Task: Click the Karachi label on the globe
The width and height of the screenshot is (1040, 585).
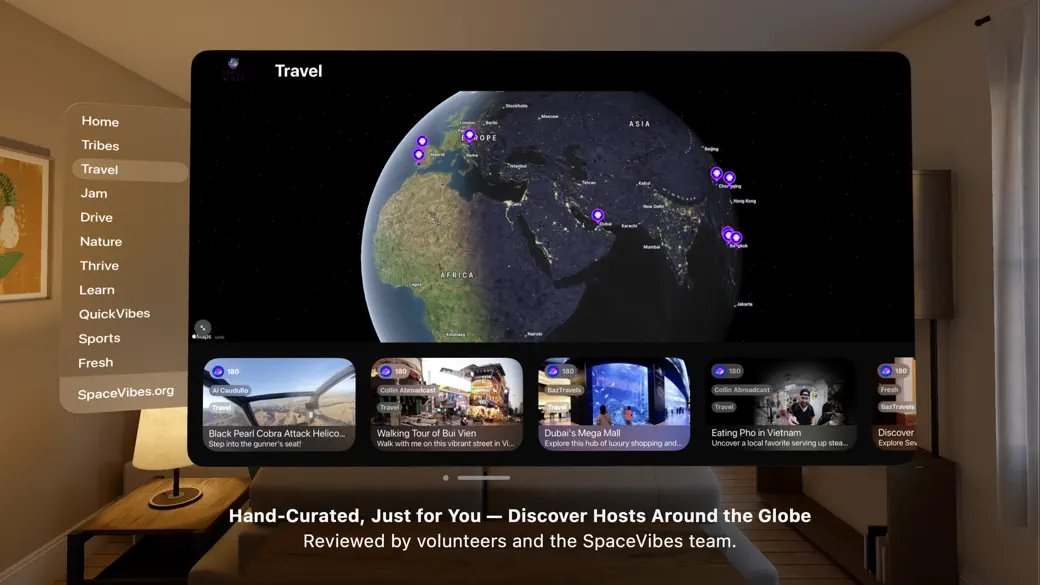Action: 629,226
